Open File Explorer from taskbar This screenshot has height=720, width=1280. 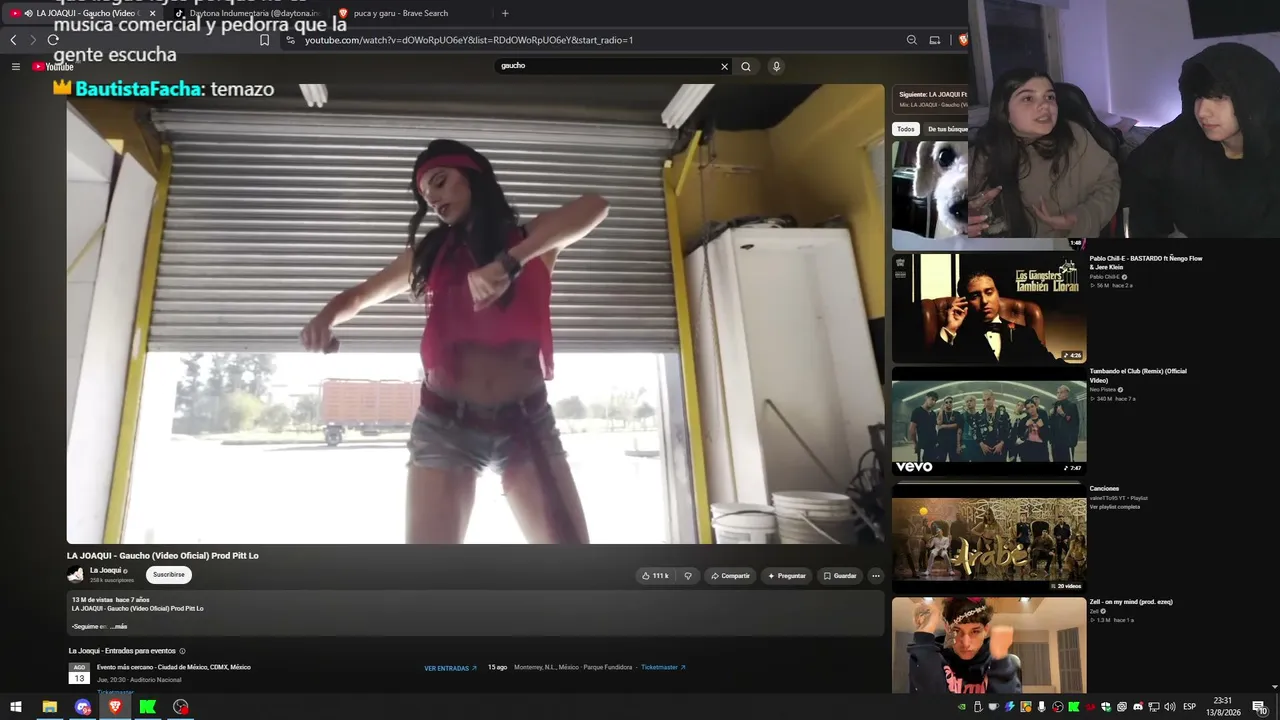pyautogui.click(x=49, y=707)
